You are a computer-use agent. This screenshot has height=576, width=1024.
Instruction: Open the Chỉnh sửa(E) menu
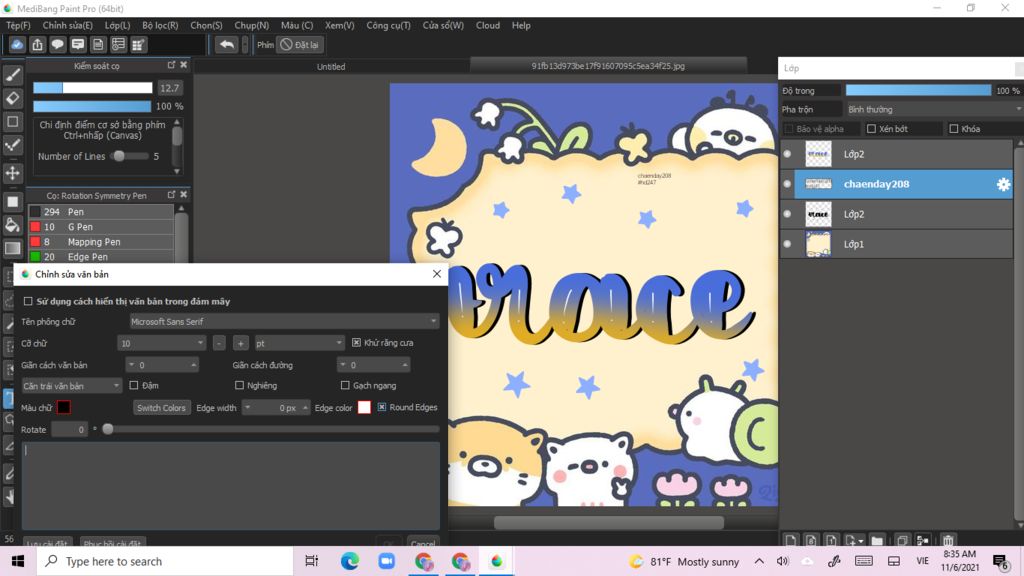coord(67,25)
